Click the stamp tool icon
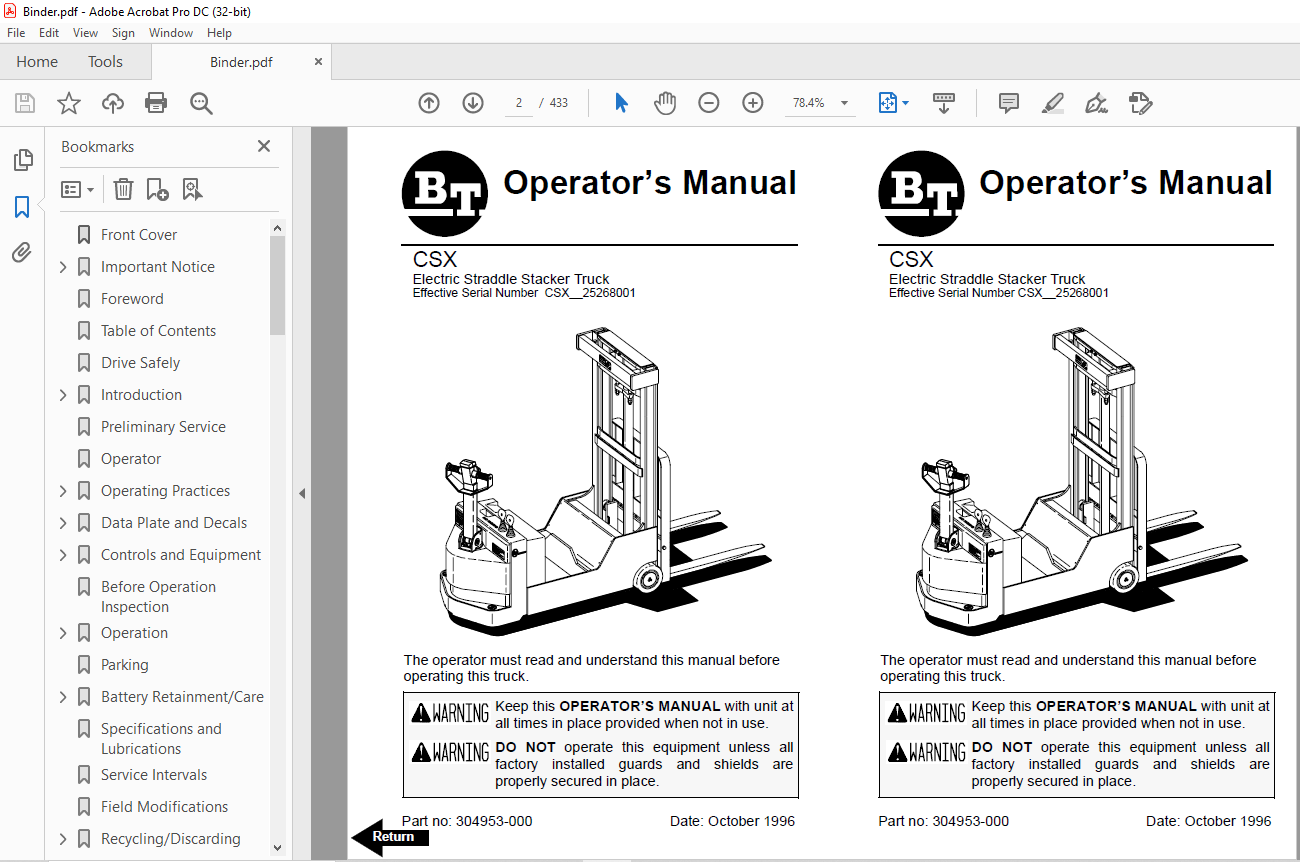The width and height of the screenshot is (1300, 862). point(1141,103)
